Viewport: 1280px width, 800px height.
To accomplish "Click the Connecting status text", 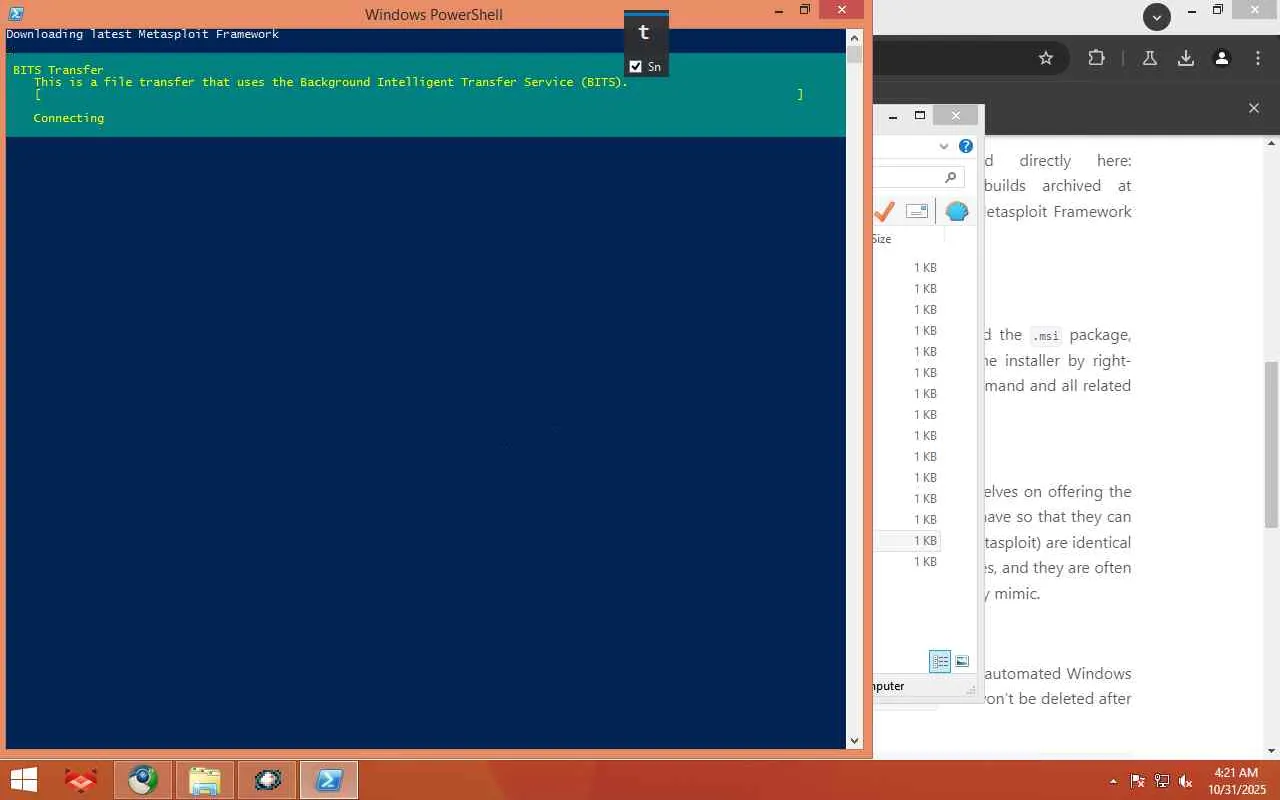I will coord(69,118).
